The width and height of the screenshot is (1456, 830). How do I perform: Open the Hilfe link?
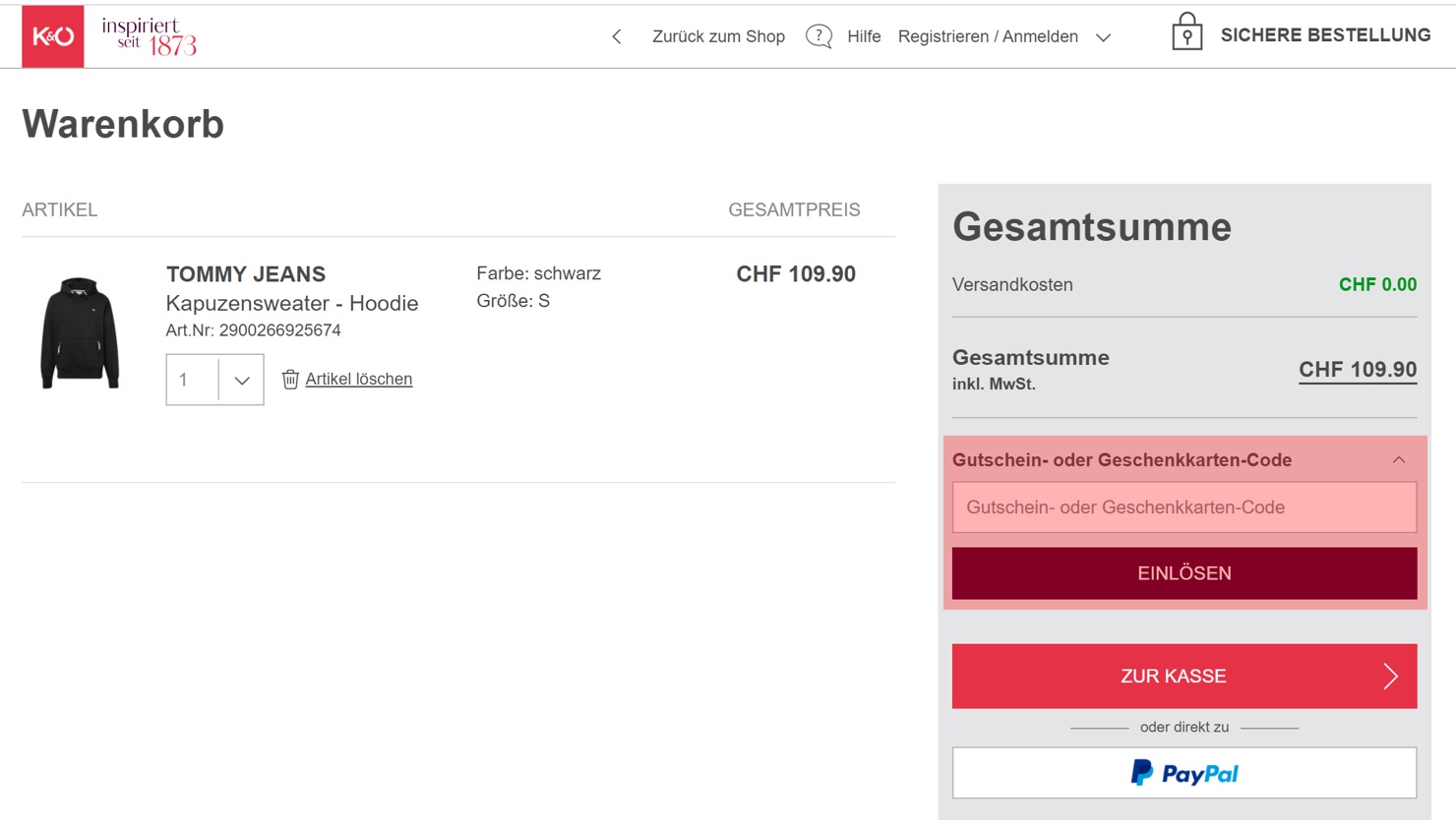click(x=864, y=36)
